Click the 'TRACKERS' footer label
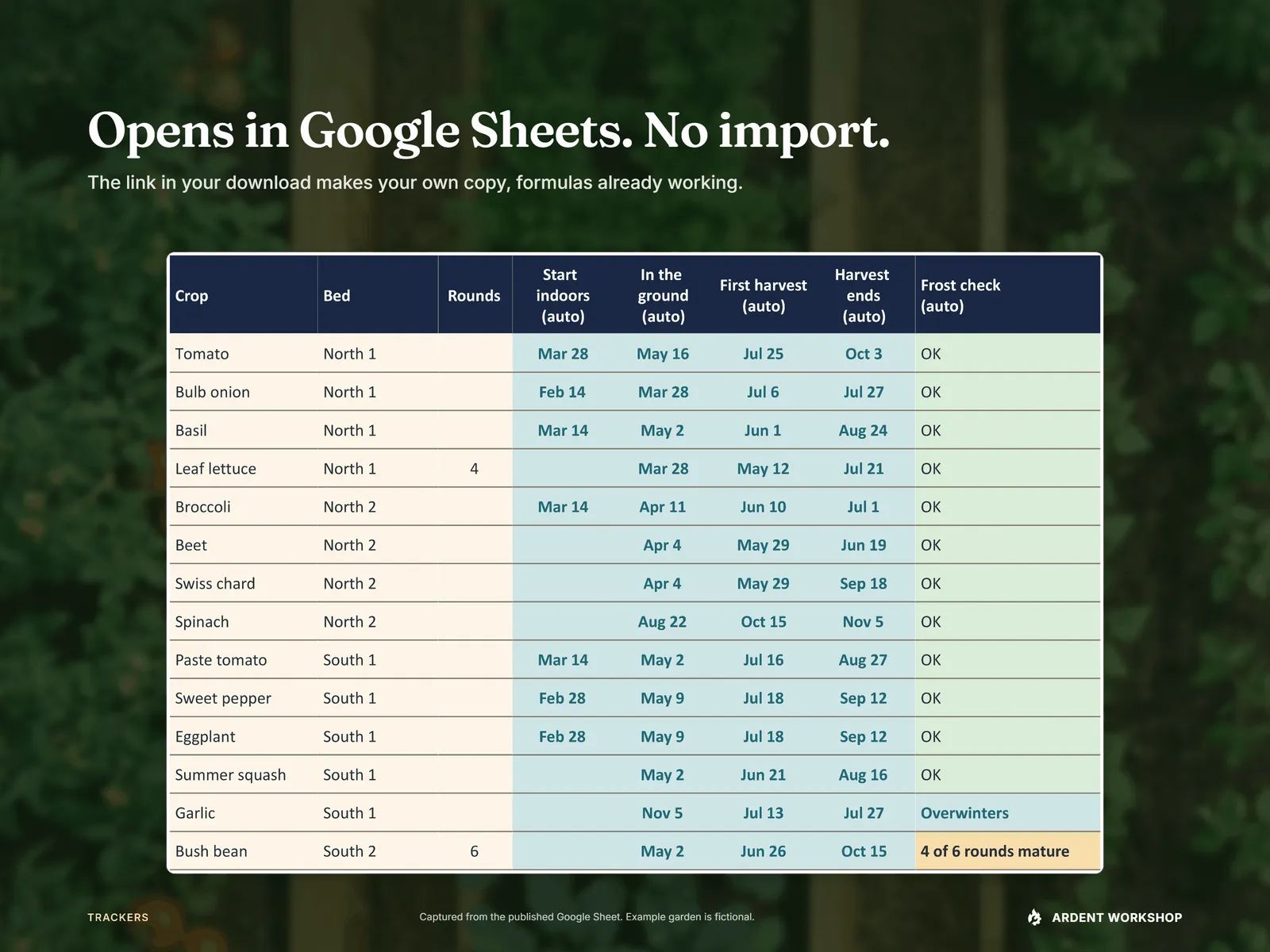 [x=118, y=917]
